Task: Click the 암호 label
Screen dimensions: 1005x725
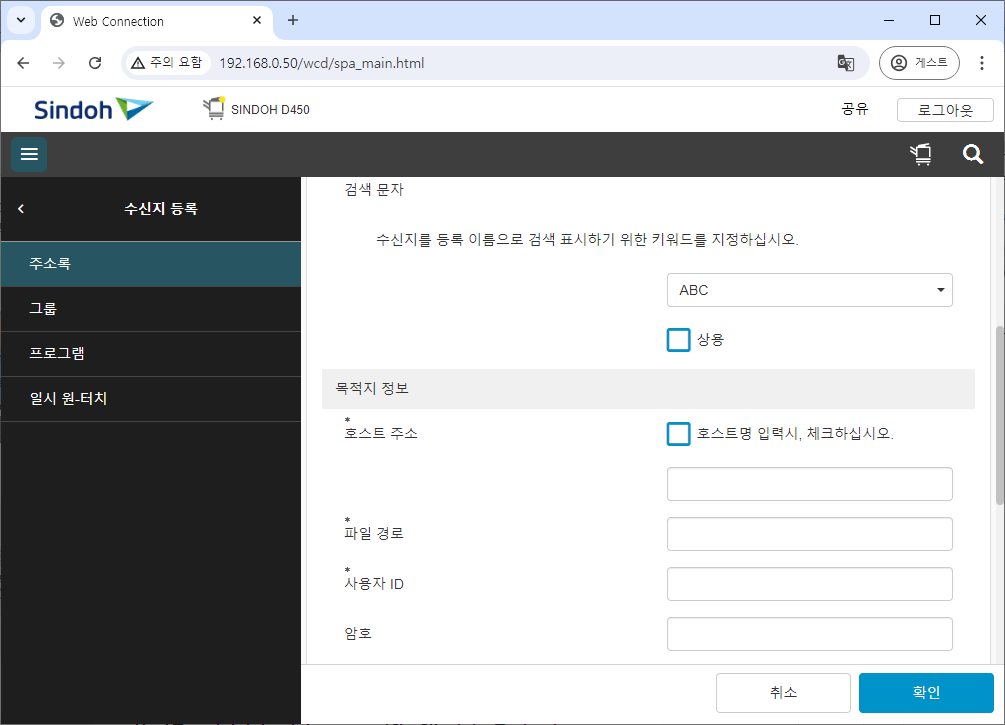Action: click(x=358, y=634)
